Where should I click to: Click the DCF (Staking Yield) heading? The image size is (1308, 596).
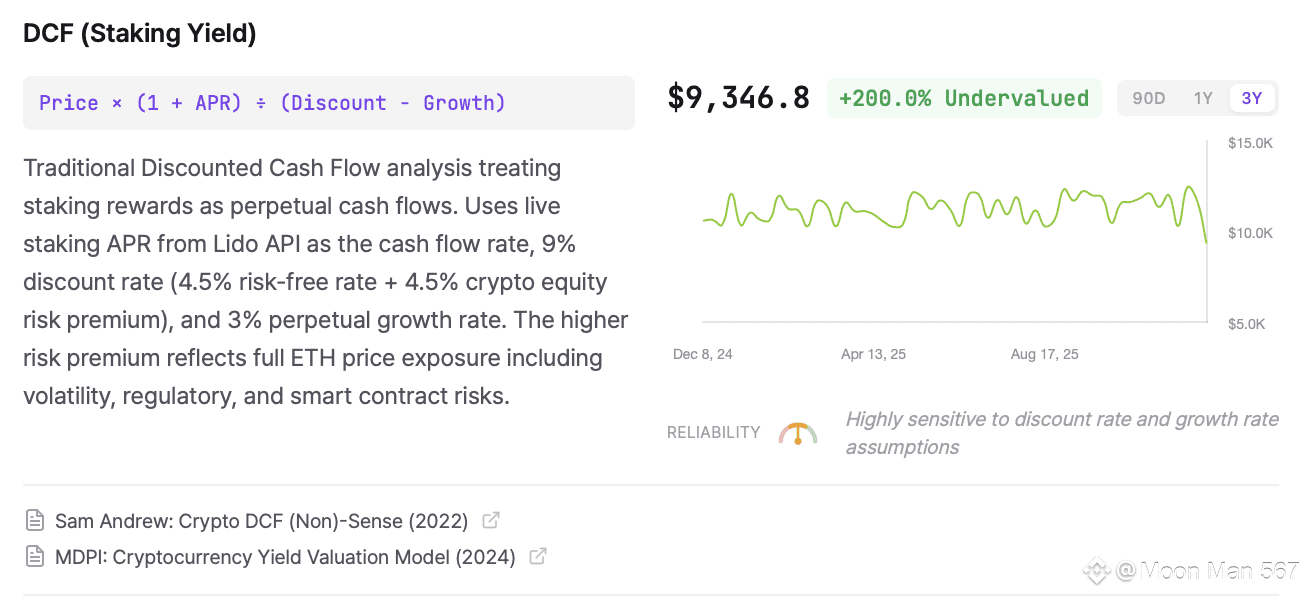140,33
